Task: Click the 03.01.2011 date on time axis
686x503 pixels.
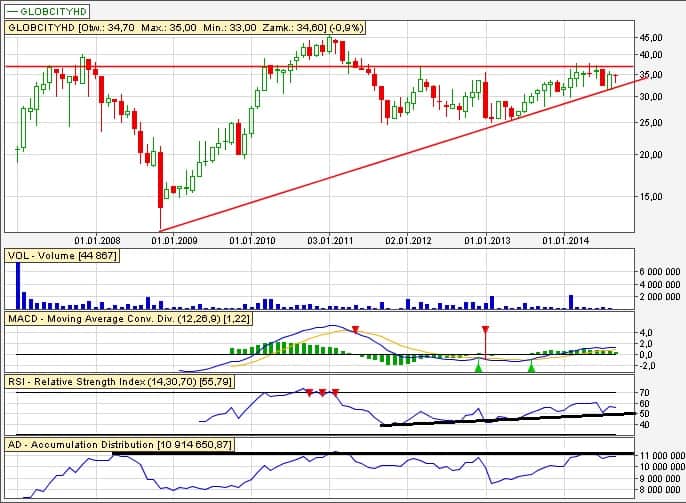Action: pos(331,241)
